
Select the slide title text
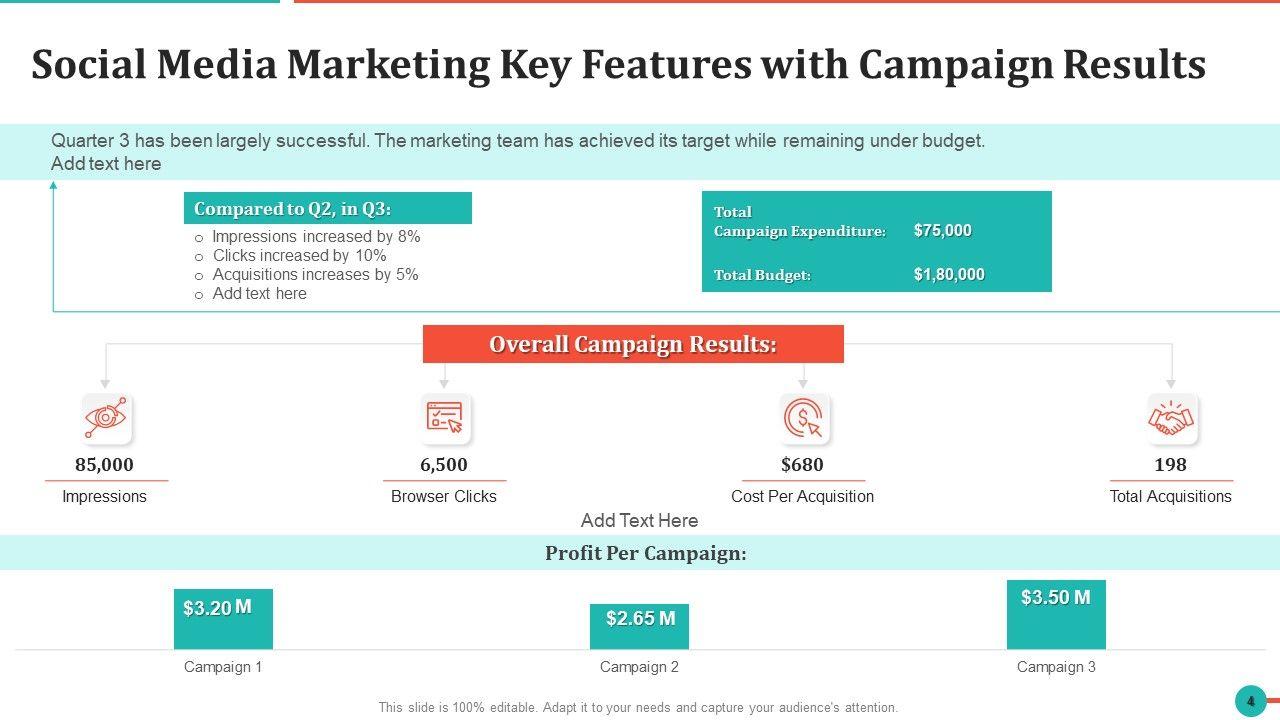click(x=618, y=65)
